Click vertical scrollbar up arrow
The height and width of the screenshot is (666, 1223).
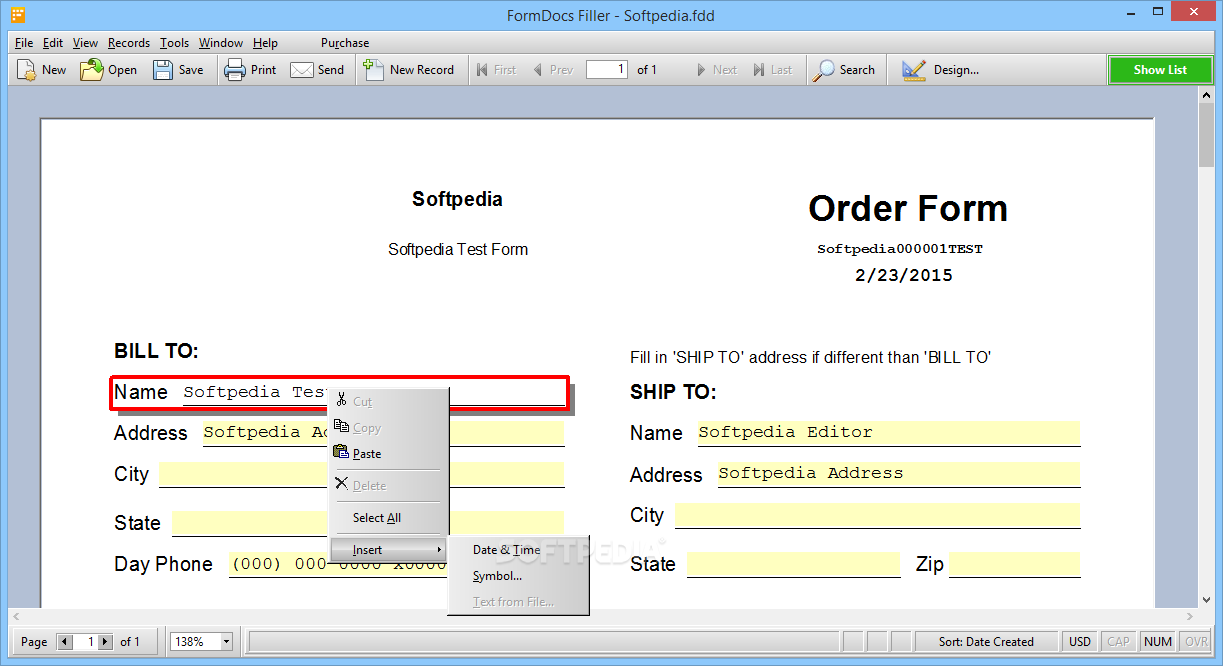point(1207,95)
